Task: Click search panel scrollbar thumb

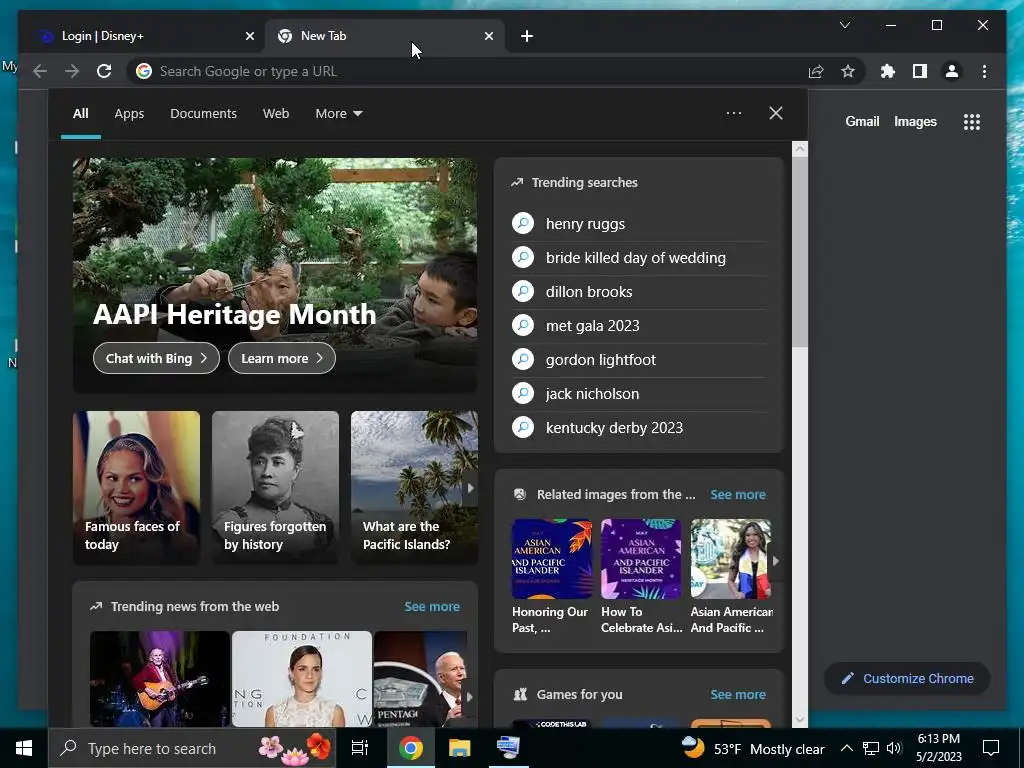Action: pos(799,252)
